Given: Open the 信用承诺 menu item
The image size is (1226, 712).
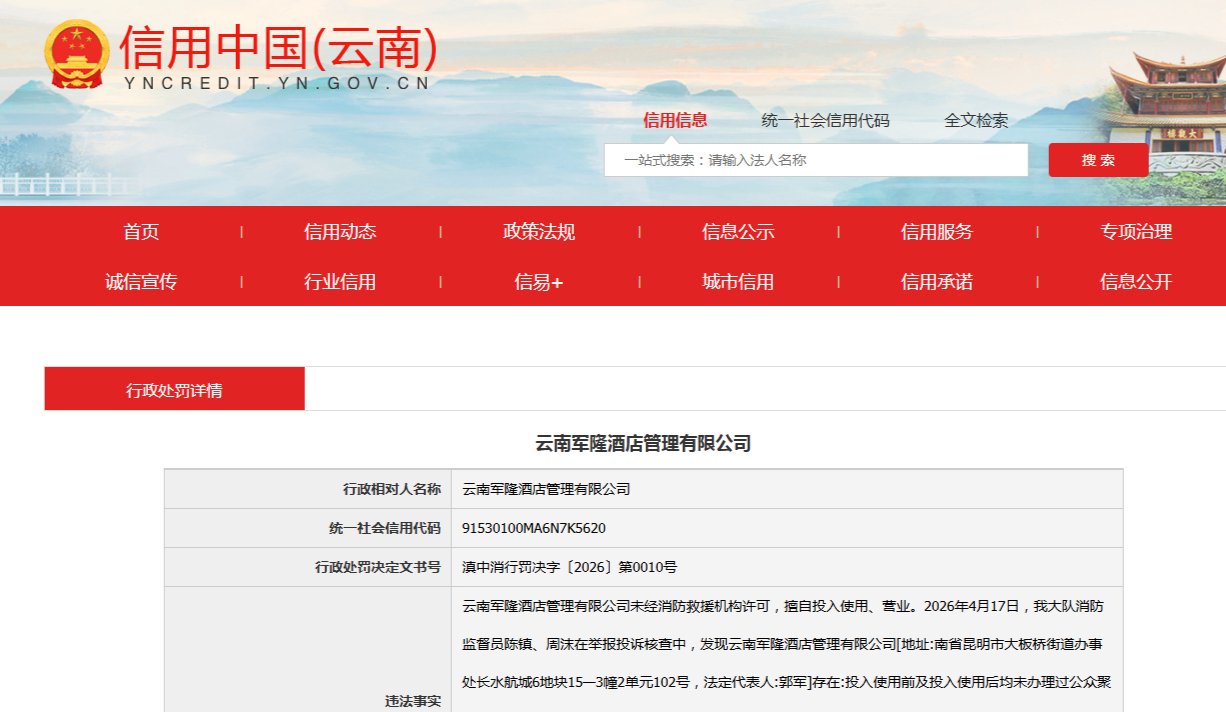Looking at the screenshot, I should pos(937,282).
